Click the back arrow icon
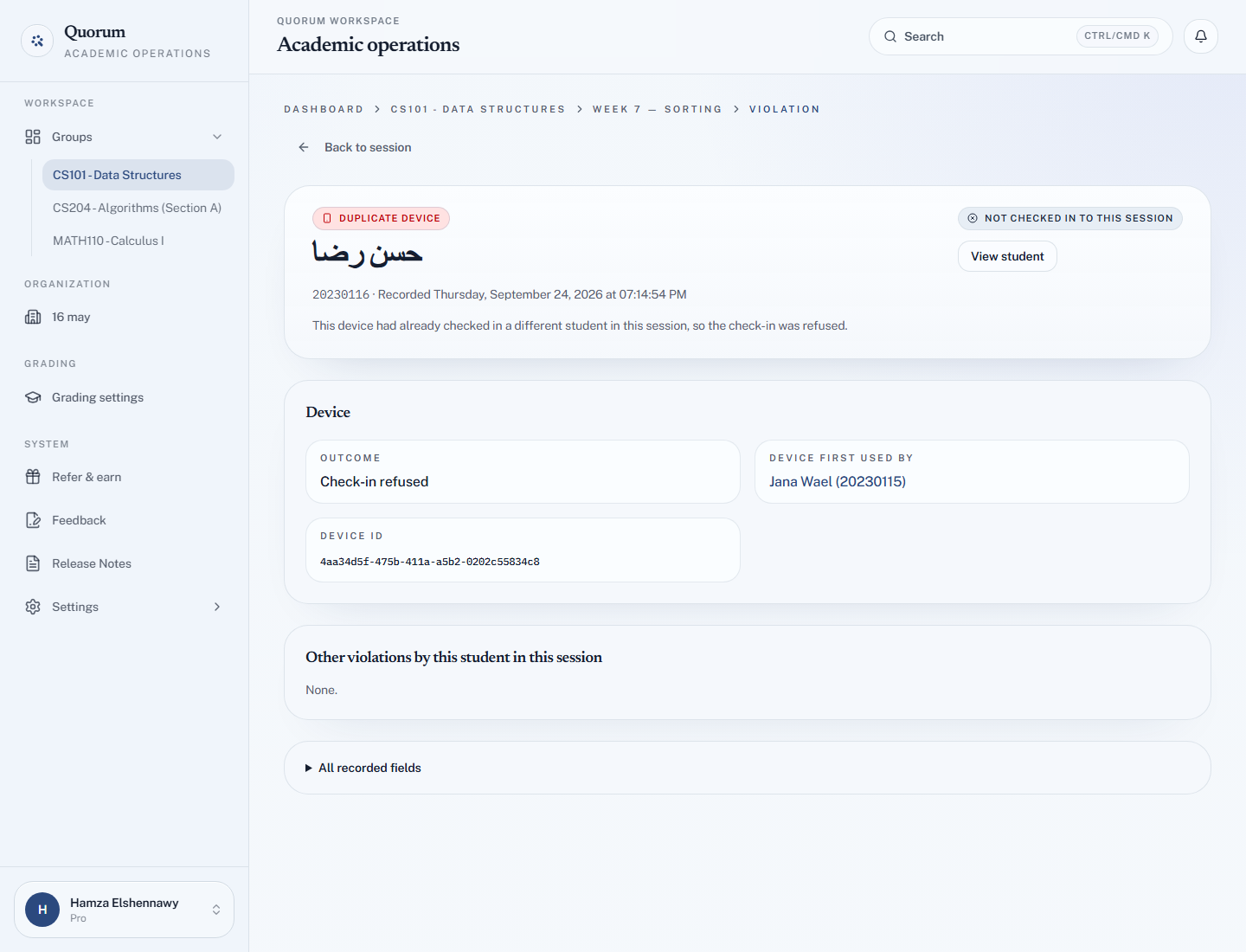The height and width of the screenshot is (952, 1246). (x=304, y=147)
